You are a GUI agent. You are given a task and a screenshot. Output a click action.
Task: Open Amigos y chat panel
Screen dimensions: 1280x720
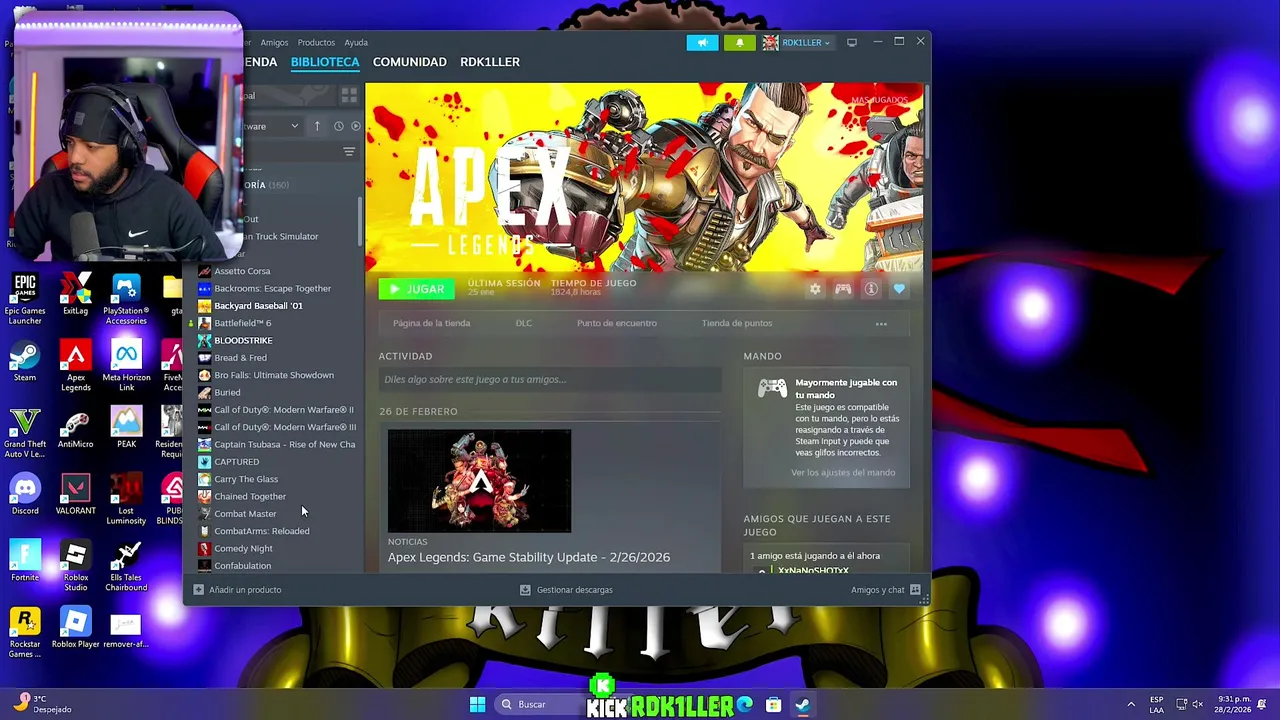885,590
